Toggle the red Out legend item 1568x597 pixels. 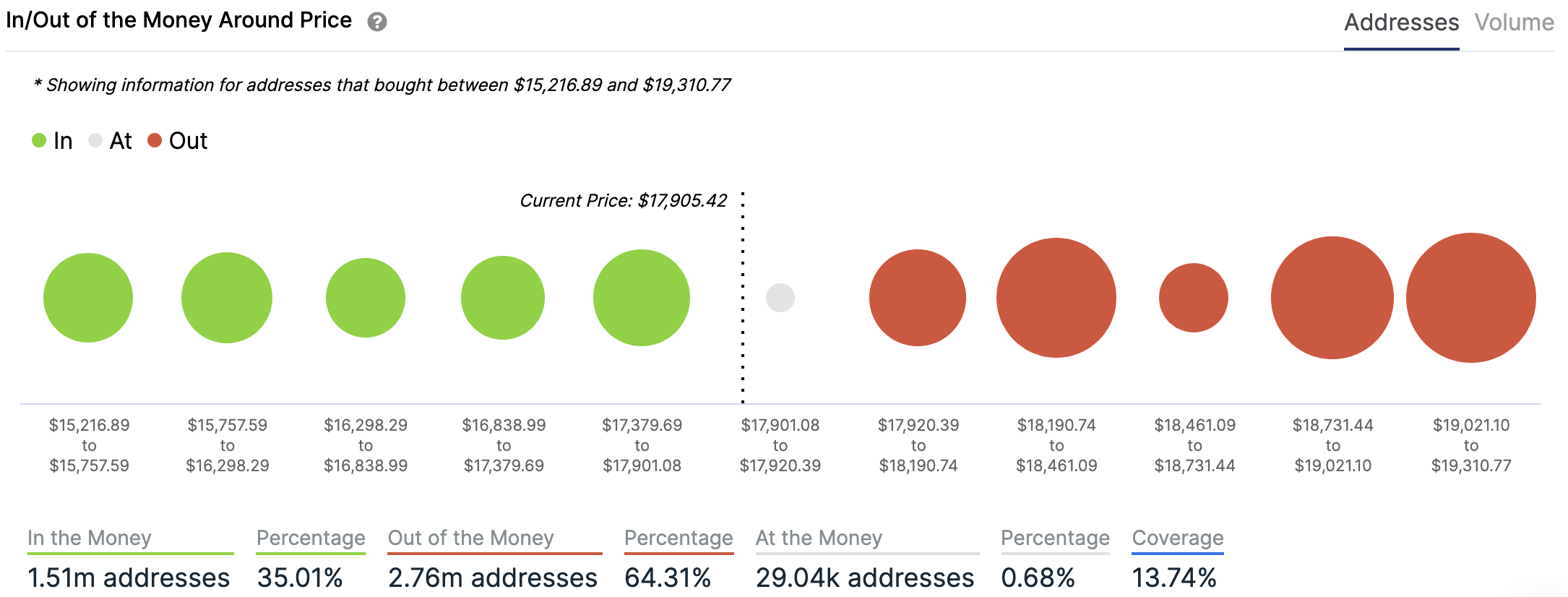(x=178, y=140)
